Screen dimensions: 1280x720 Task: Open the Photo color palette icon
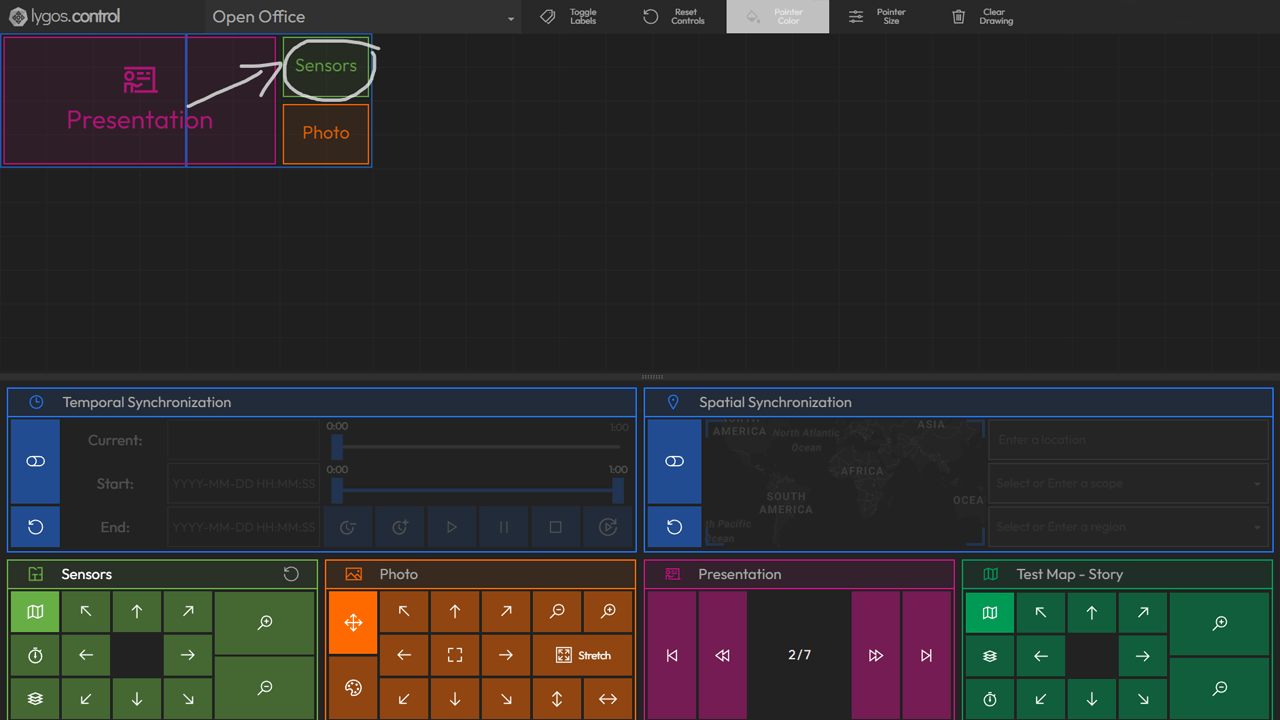point(353,688)
